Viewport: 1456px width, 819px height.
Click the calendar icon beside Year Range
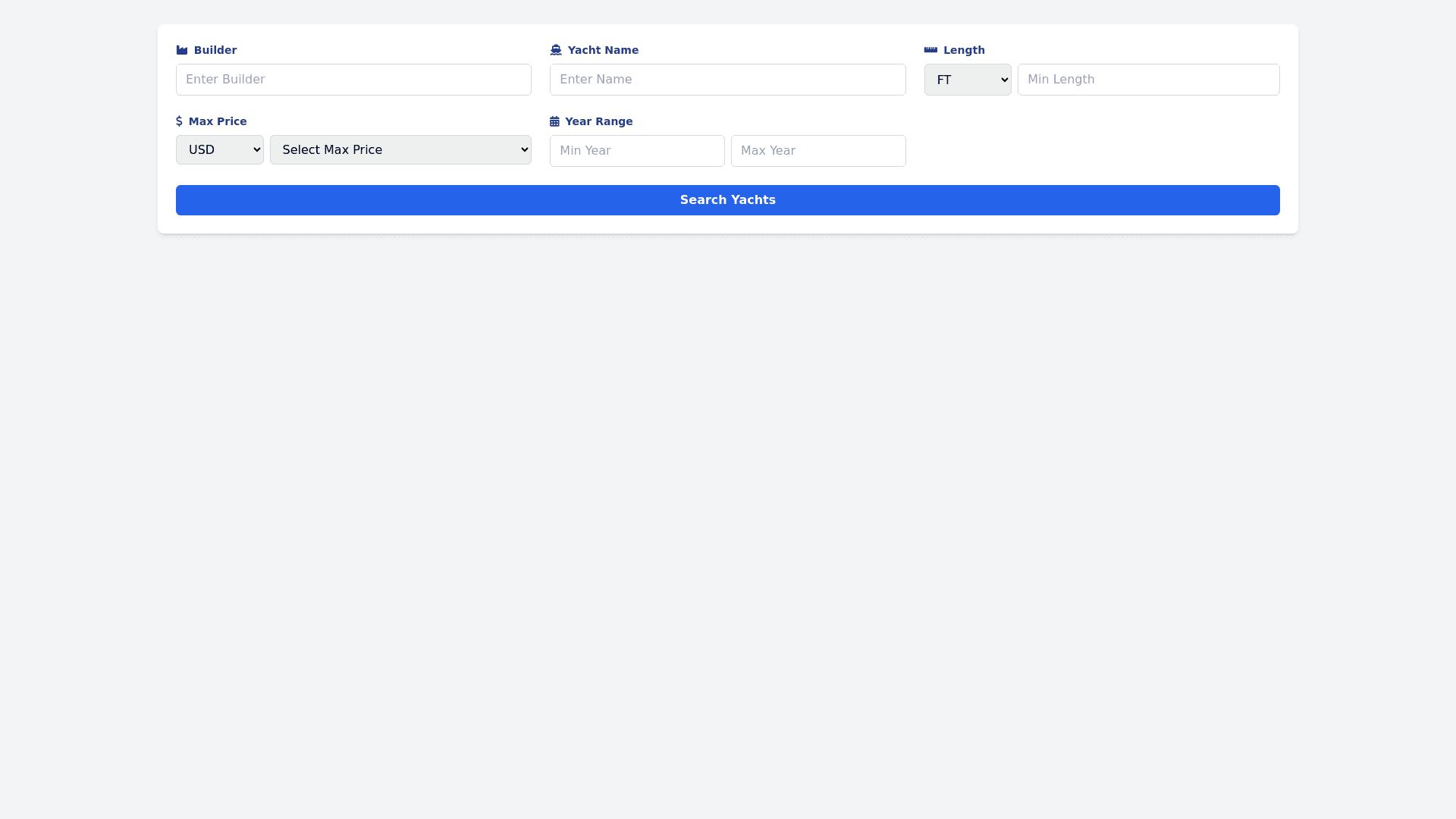click(554, 121)
